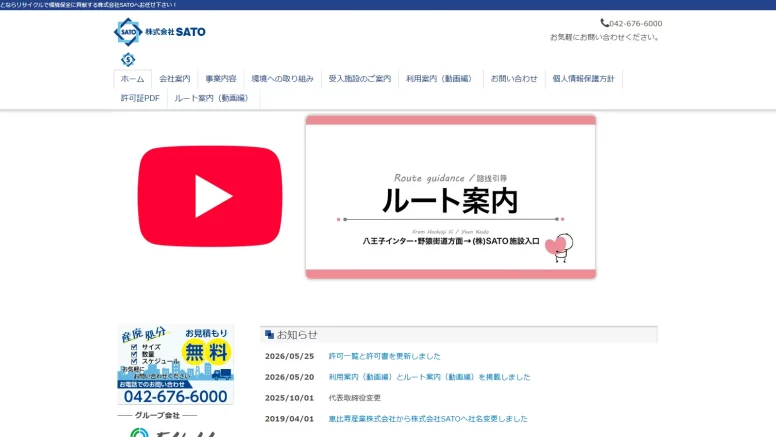Open the 会社案内 menu item
This screenshot has width=776, height=437.
click(x=175, y=79)
